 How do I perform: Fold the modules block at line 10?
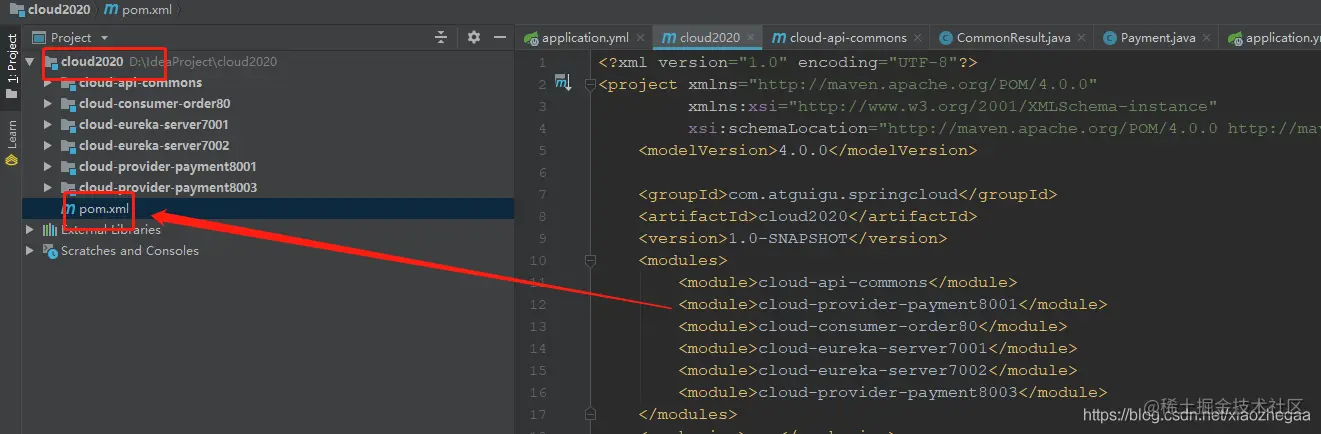(x=590, y=260)
